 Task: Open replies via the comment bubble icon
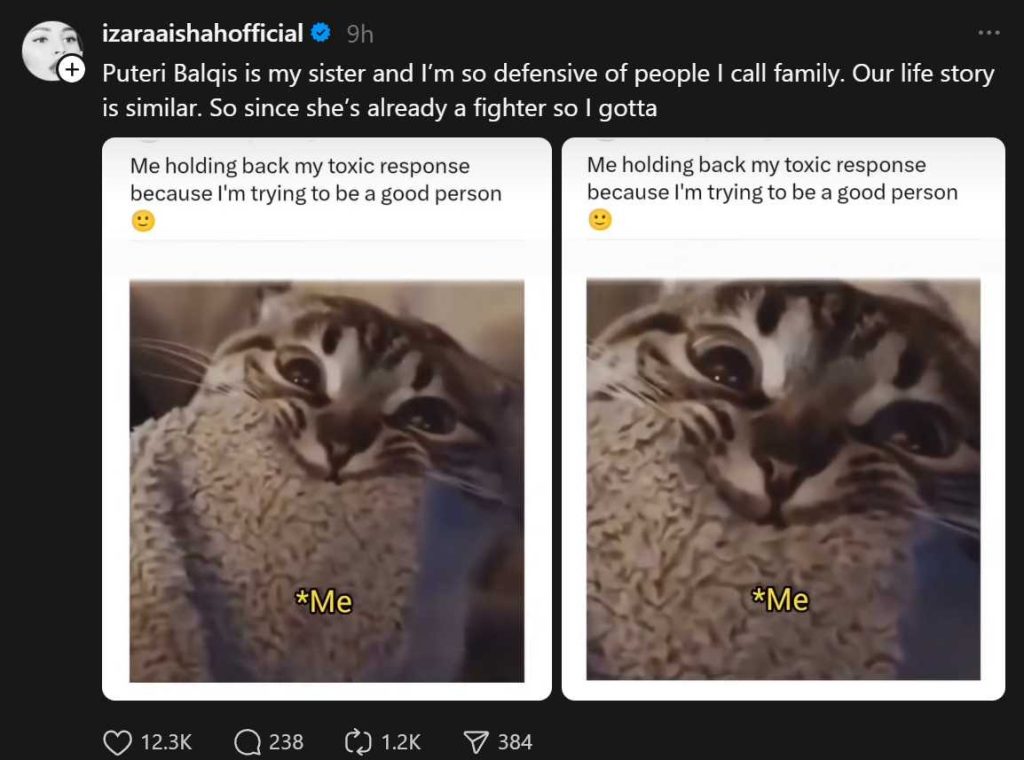pos(247,741)
